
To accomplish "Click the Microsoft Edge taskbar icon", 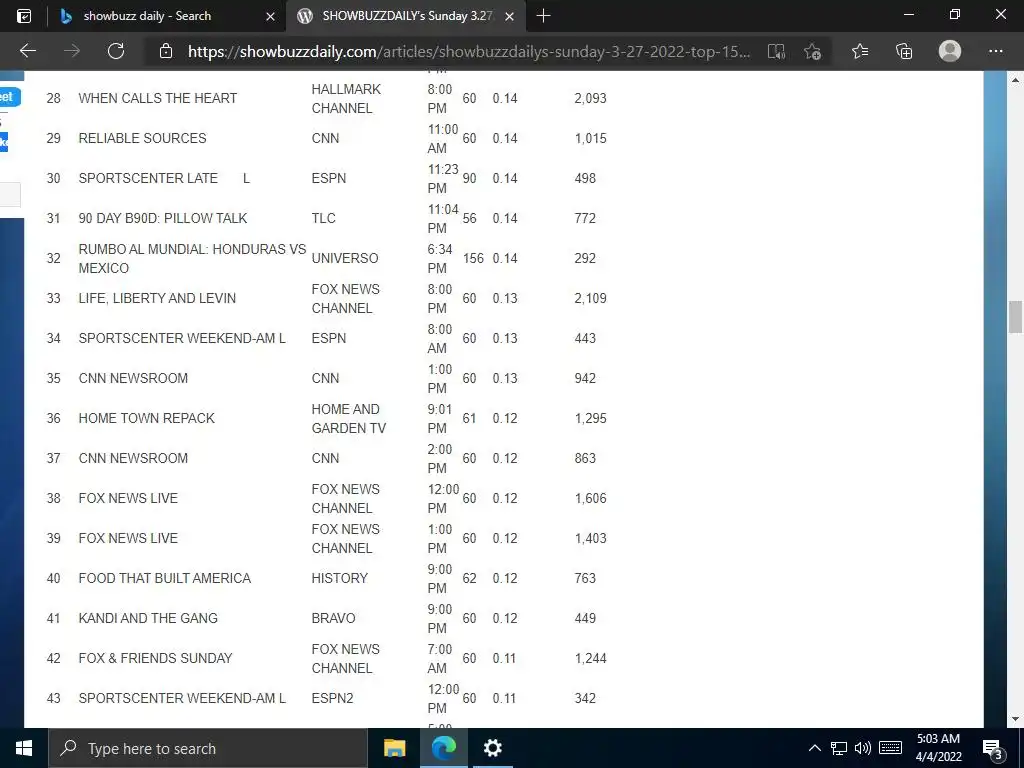I will (443, 748).
